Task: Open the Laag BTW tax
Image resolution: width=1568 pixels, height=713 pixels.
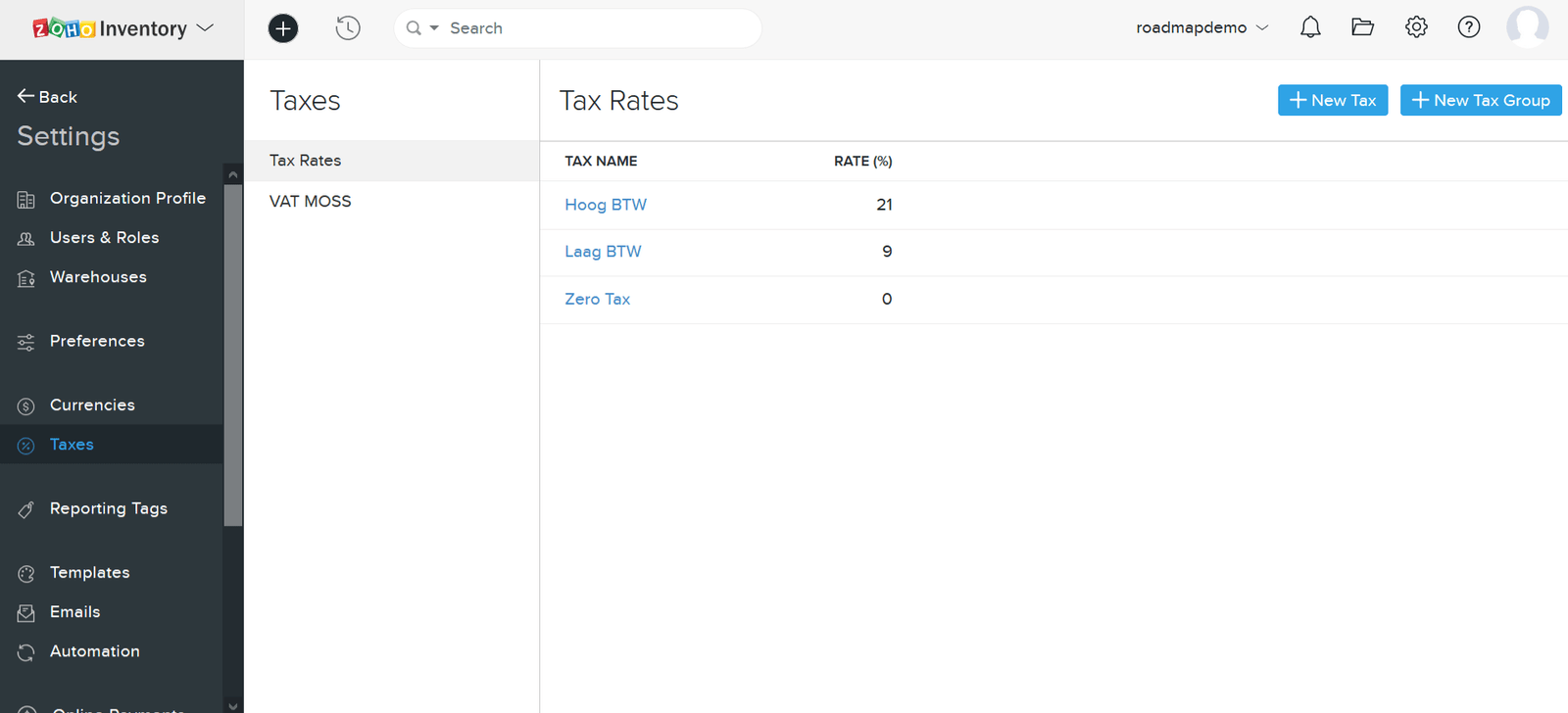Action: pos(603,252)
